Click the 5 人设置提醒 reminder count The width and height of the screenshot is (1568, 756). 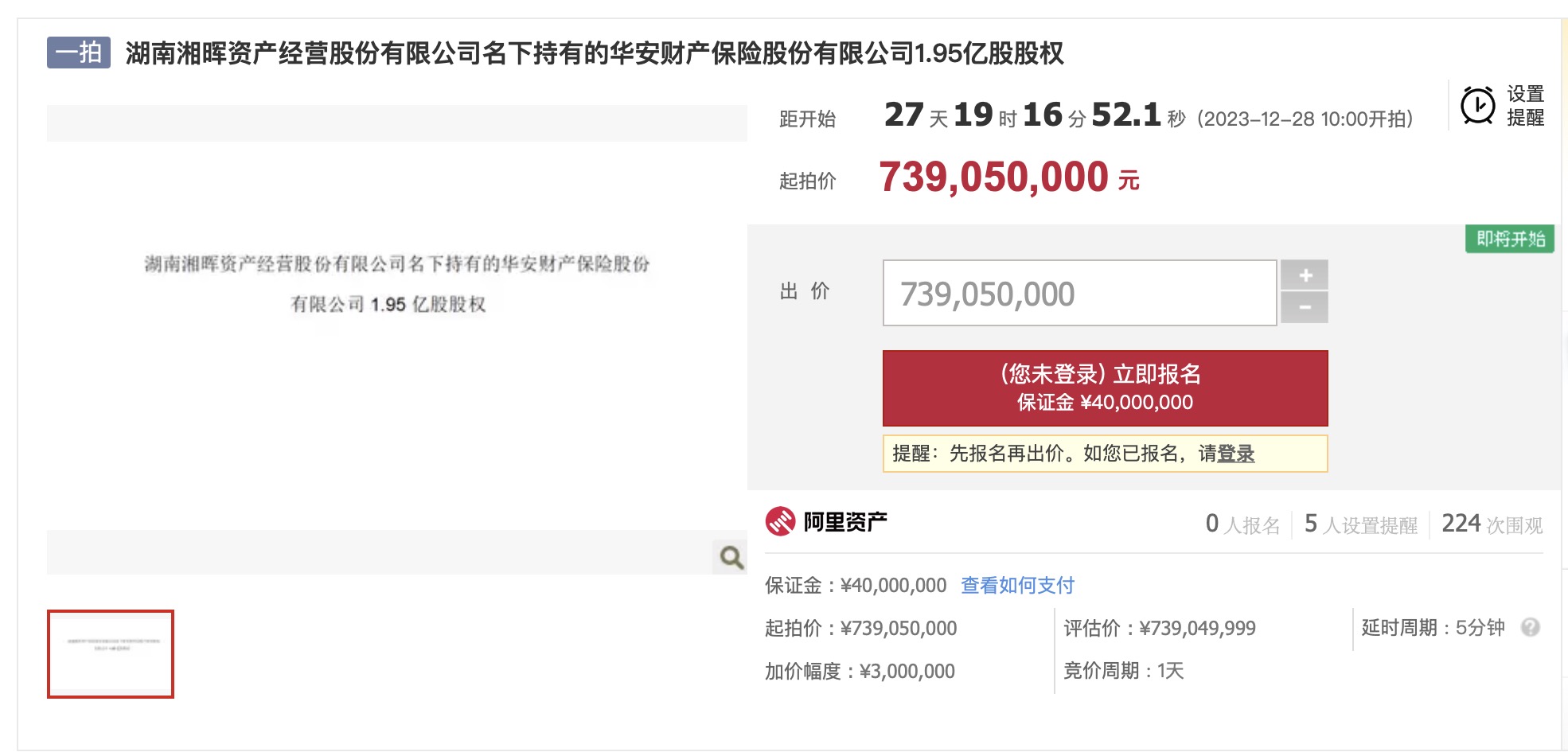pyautogui.click(x=1360, y=524)
